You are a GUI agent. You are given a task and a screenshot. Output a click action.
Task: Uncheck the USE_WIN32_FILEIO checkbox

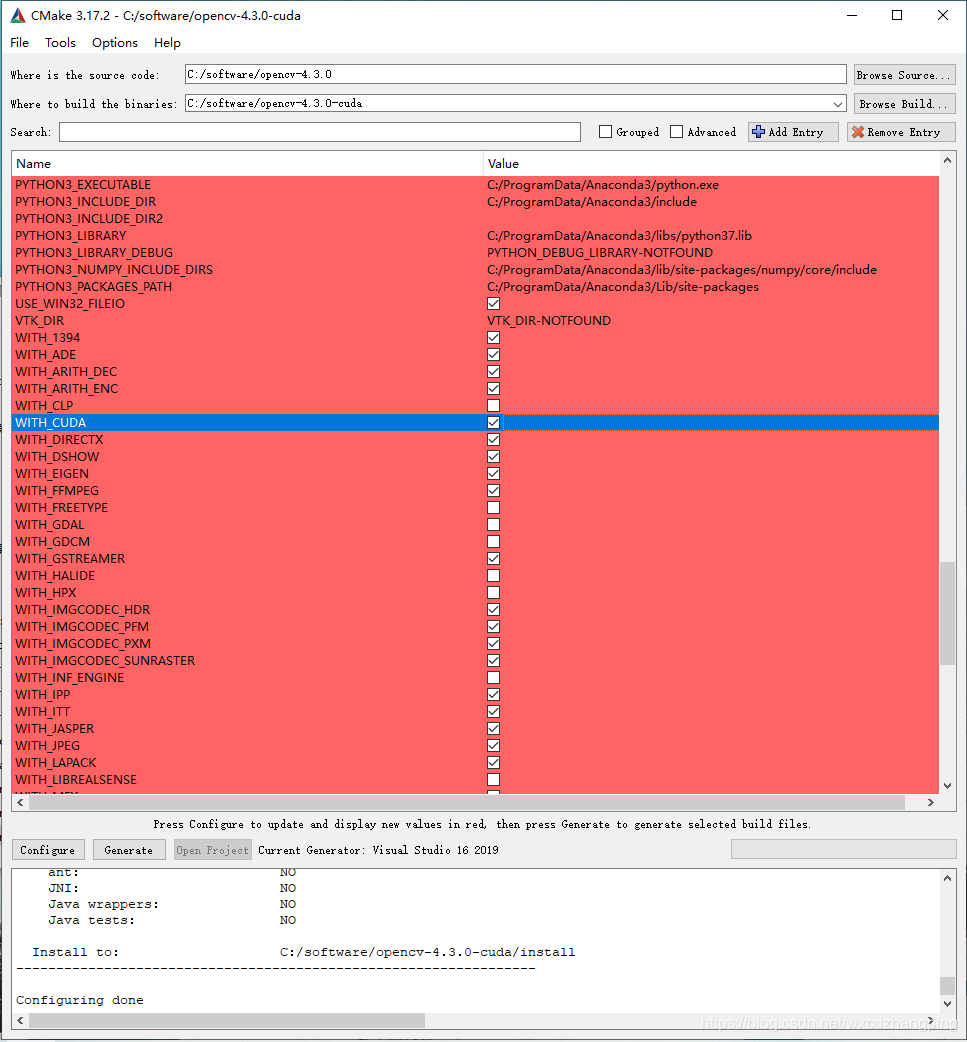point(493,304)
